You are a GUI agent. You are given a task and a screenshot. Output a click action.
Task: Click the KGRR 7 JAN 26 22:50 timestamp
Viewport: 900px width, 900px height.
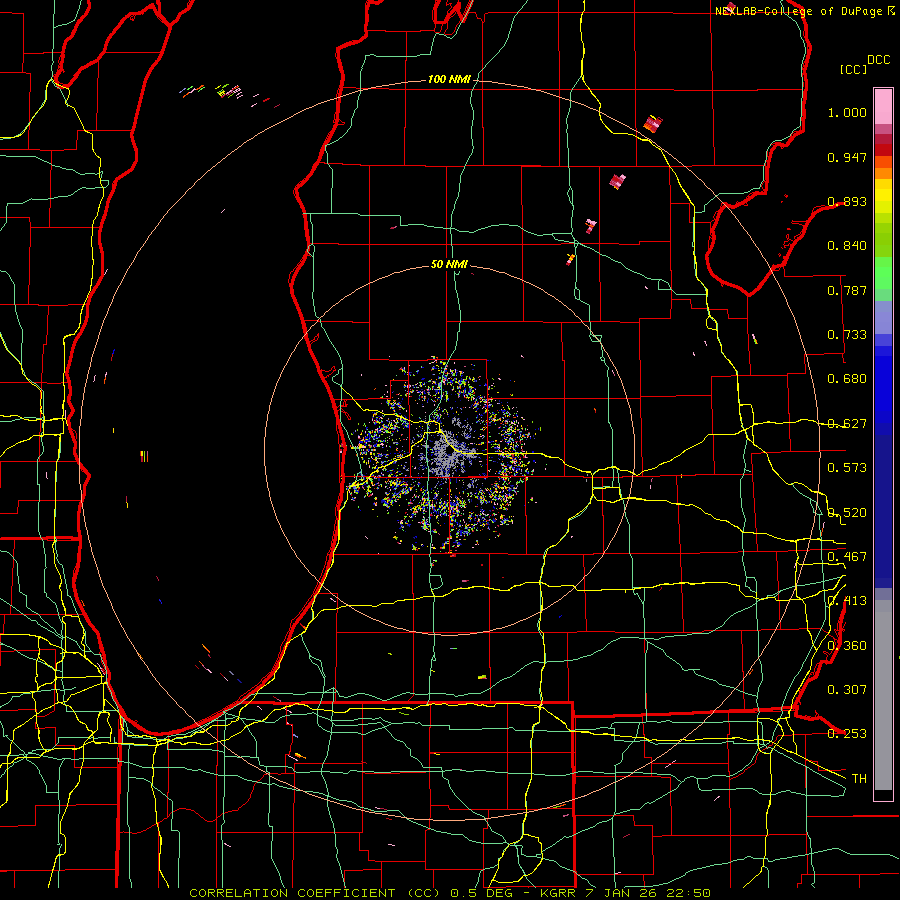coord(625,893)
